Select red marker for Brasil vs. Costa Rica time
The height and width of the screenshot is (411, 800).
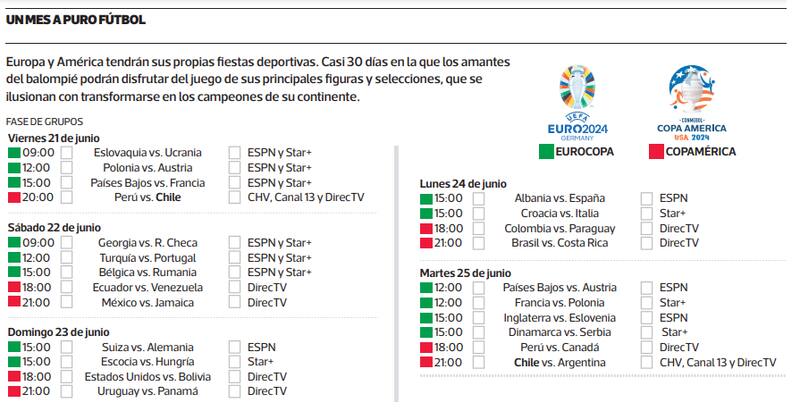(427, 243)
